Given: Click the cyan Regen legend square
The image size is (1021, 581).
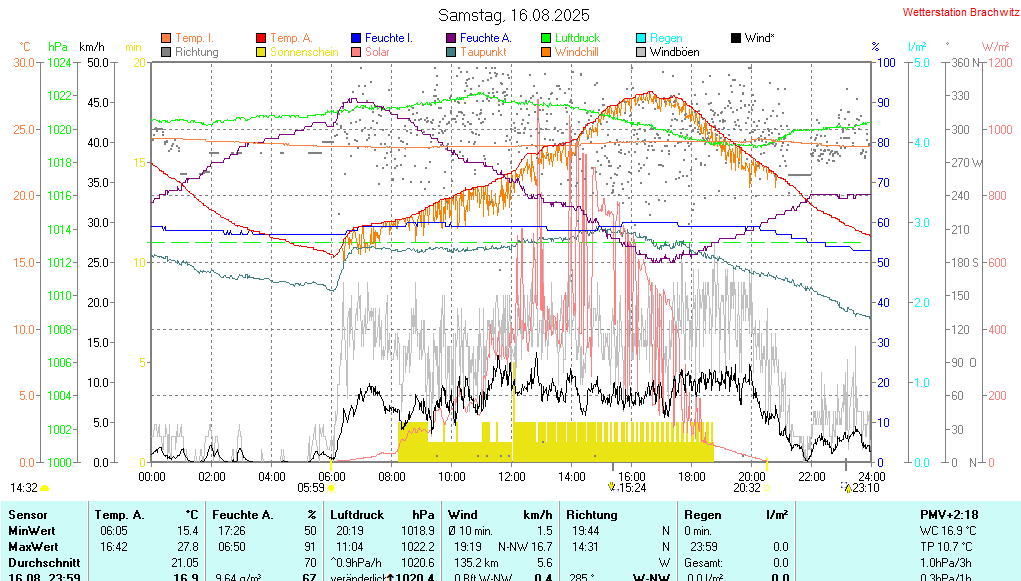Looking at the screenshot, I should click(641, 38).
